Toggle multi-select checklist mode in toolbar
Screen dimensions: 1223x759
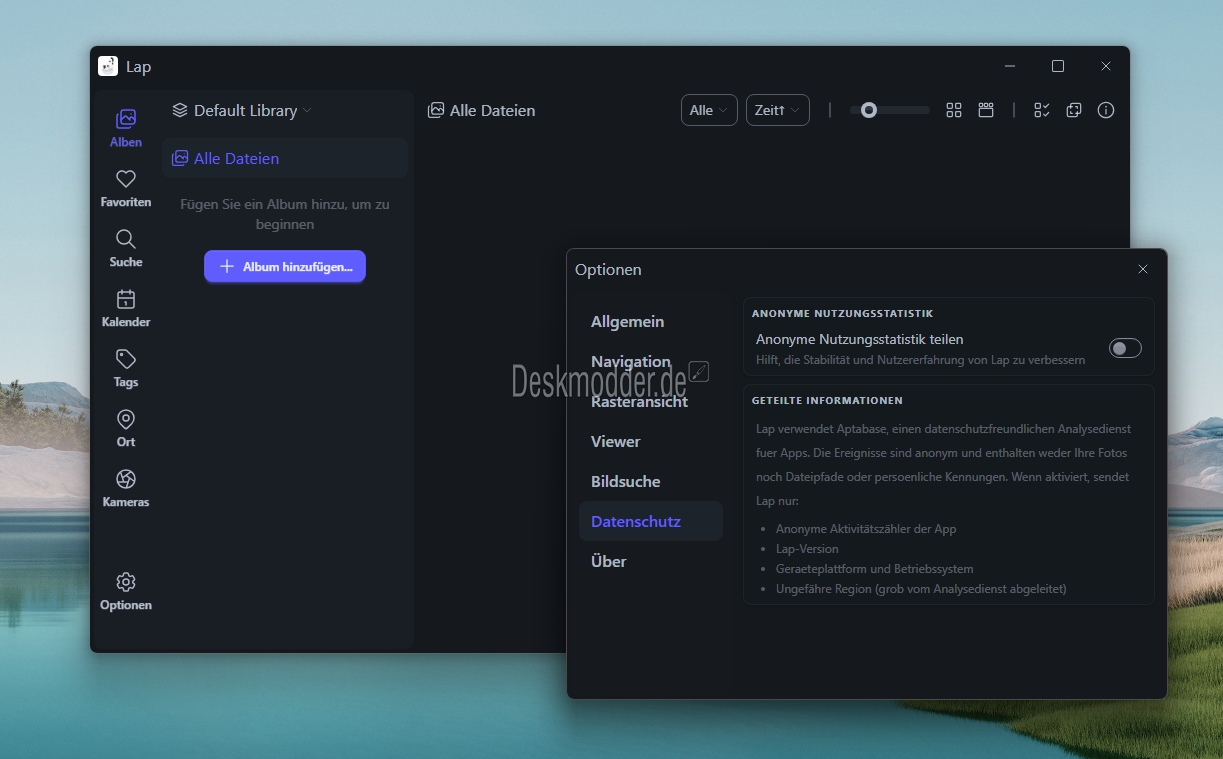point(1041,110)
